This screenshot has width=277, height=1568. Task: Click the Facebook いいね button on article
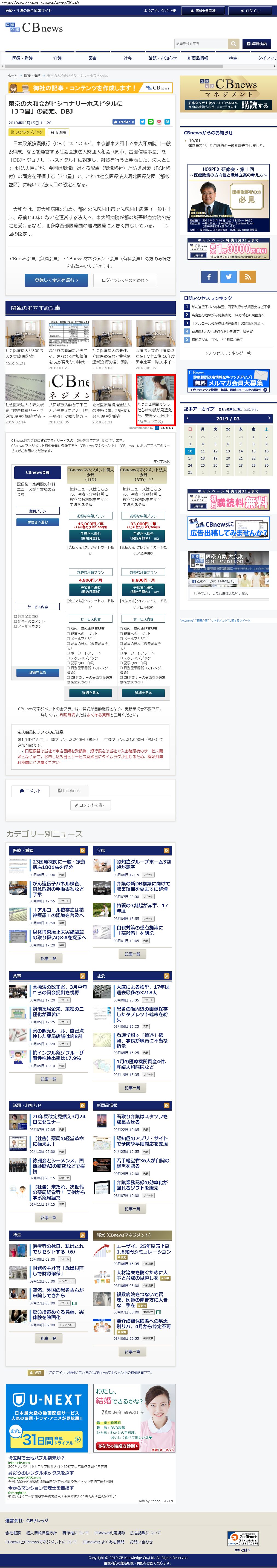pos(124,122)
